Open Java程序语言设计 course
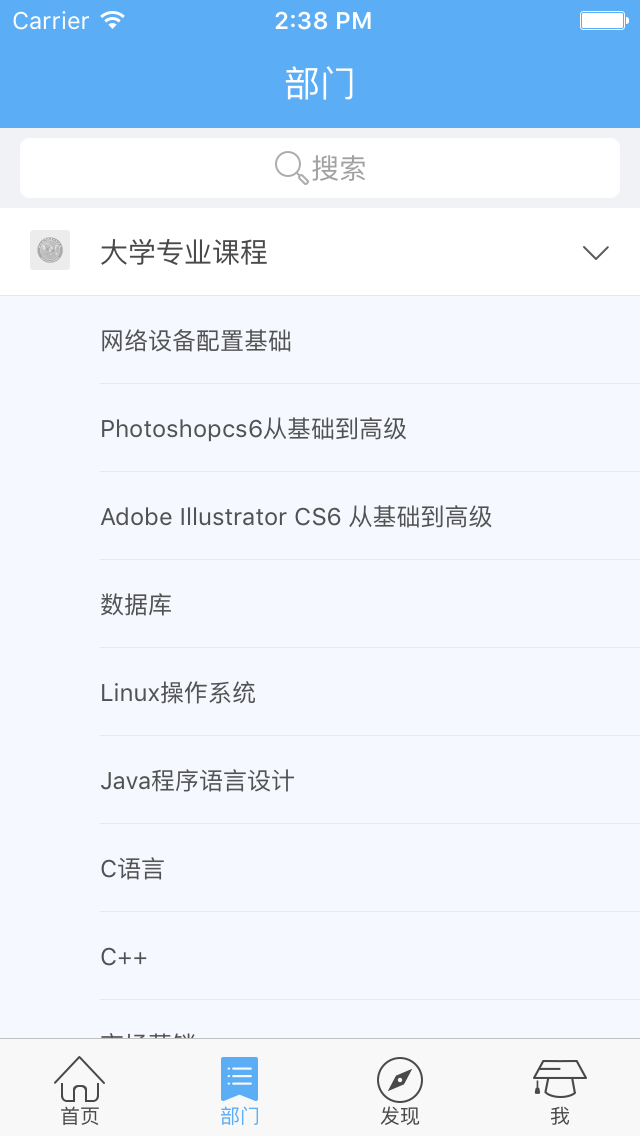The width and height of the screenshot is (640, 1136). point(197,781)
